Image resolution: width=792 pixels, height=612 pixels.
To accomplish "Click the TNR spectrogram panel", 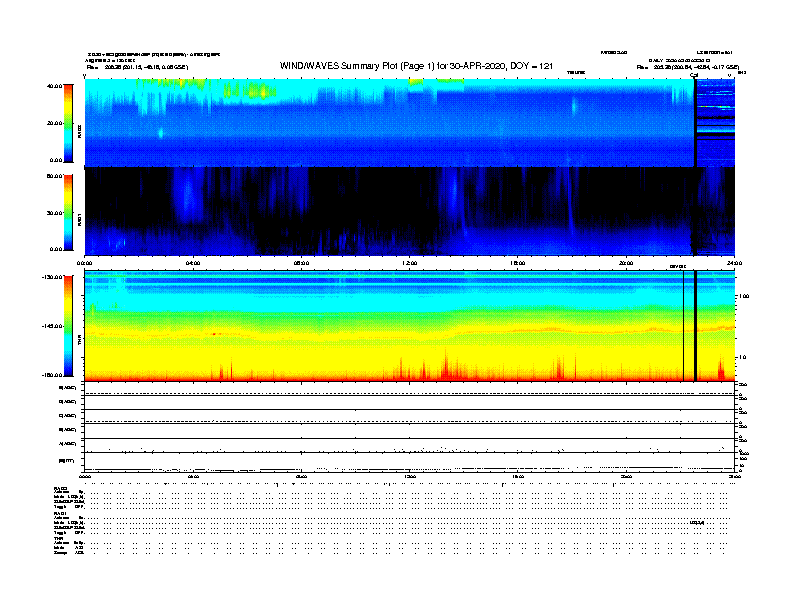I will [x=409, y=326].
